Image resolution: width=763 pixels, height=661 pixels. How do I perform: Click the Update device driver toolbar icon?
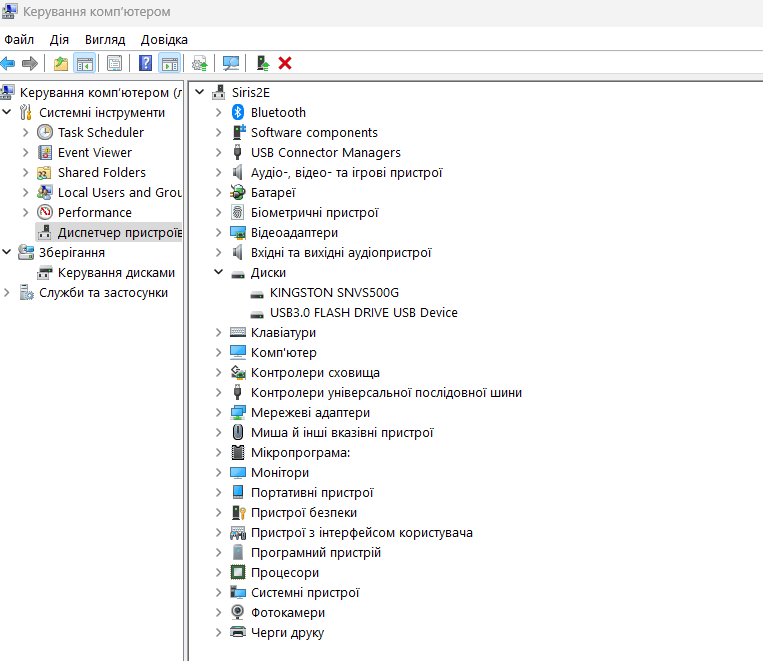(200, 63)
